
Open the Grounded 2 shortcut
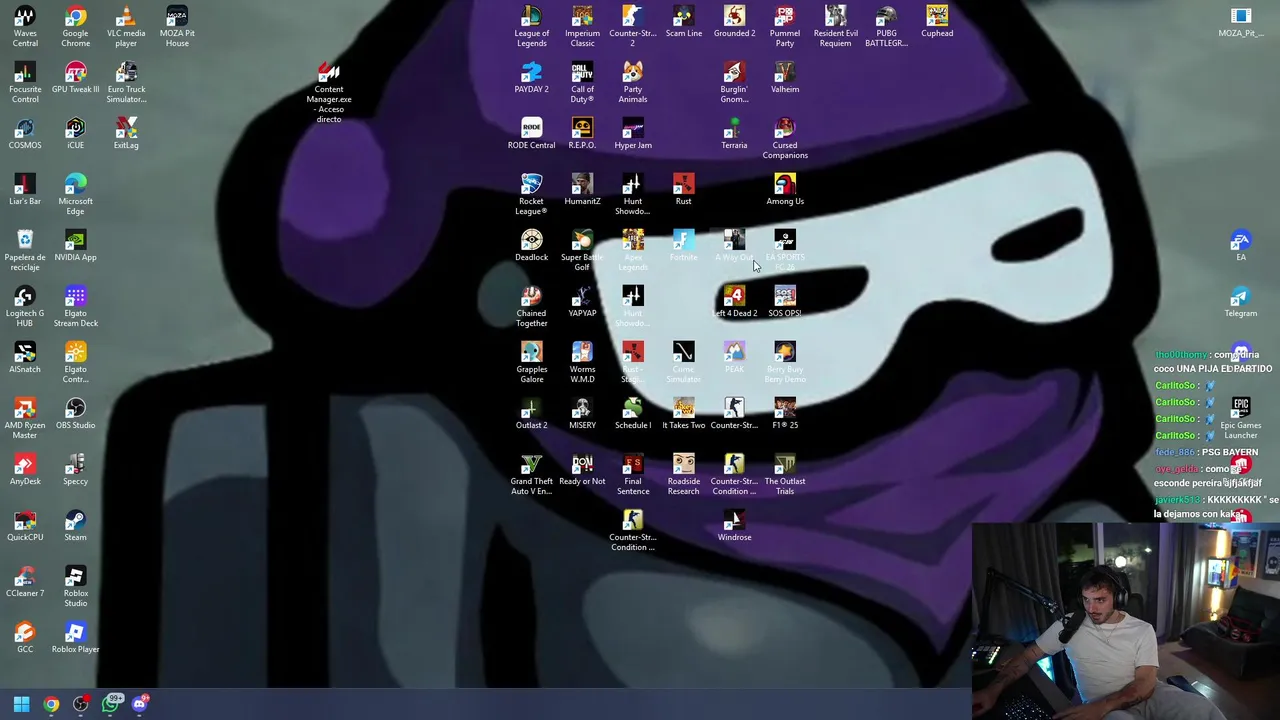734,22
